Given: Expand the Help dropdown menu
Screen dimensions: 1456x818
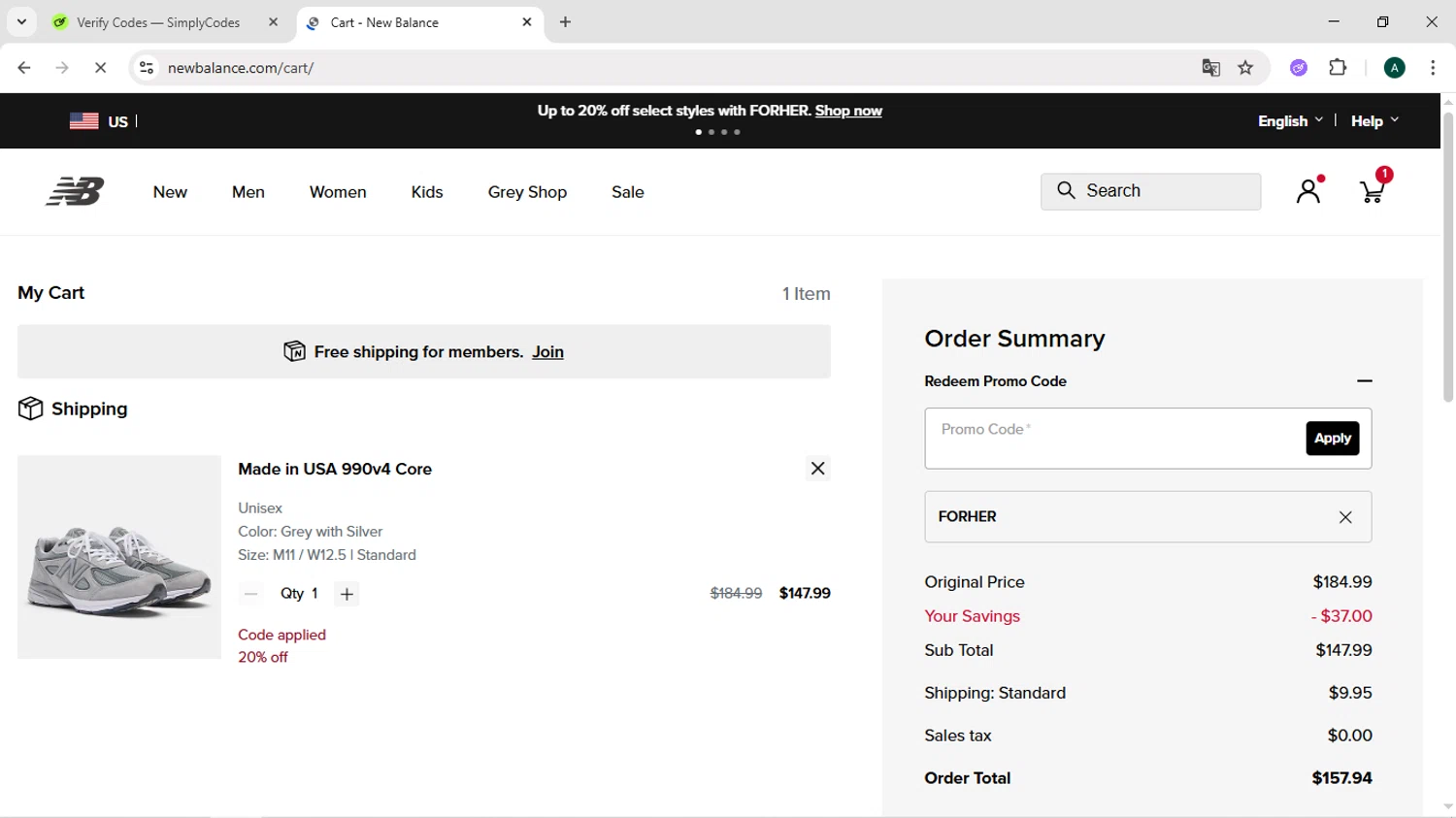Looking at the screenshot, I should pyautogui.click(x=1374, y=121).
